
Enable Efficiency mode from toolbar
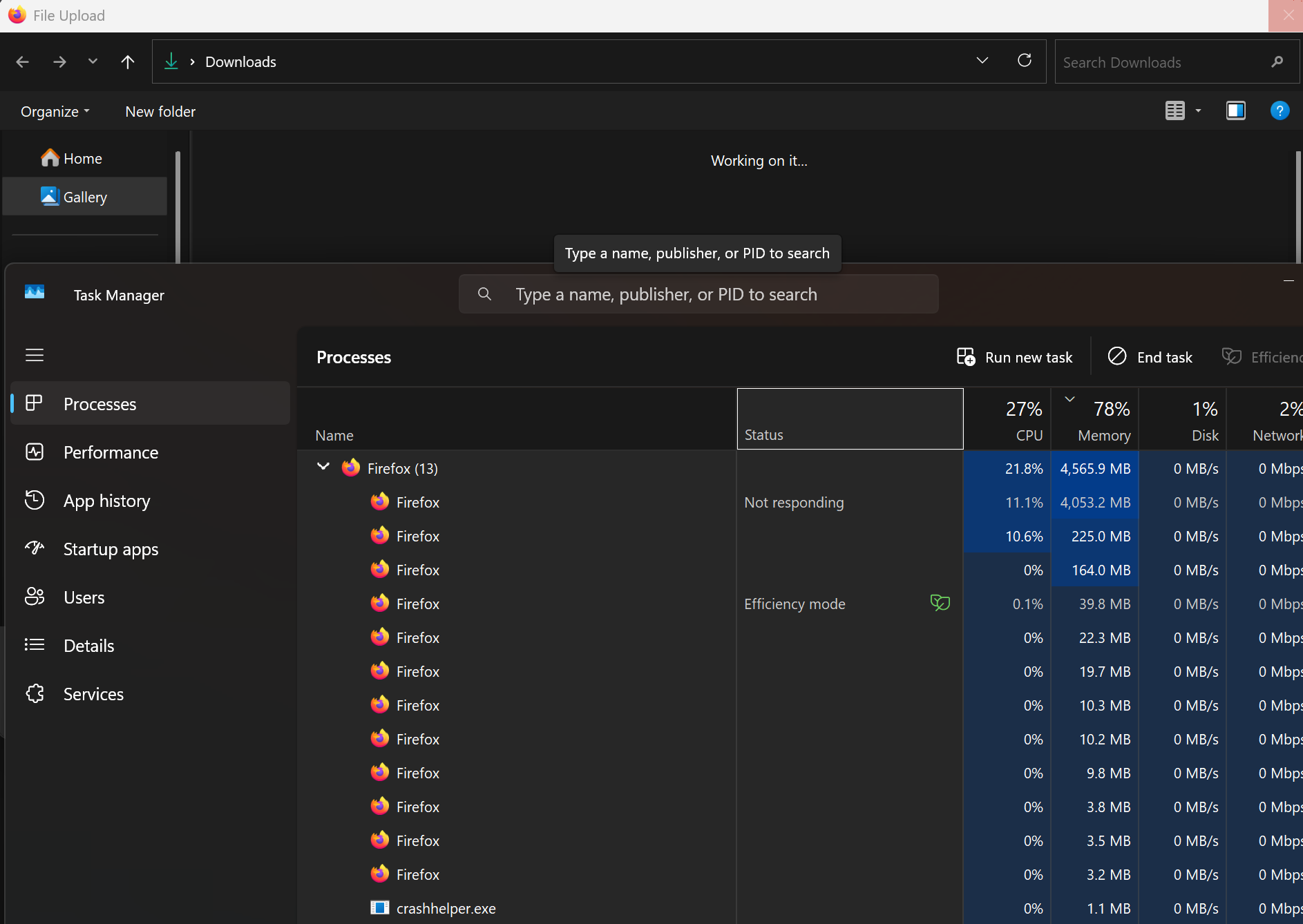click(1262, 357)
